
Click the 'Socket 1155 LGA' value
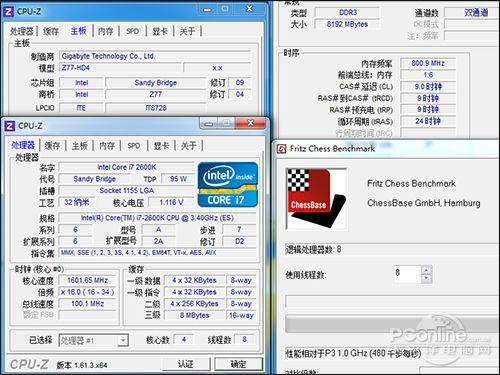click(127, 191)
